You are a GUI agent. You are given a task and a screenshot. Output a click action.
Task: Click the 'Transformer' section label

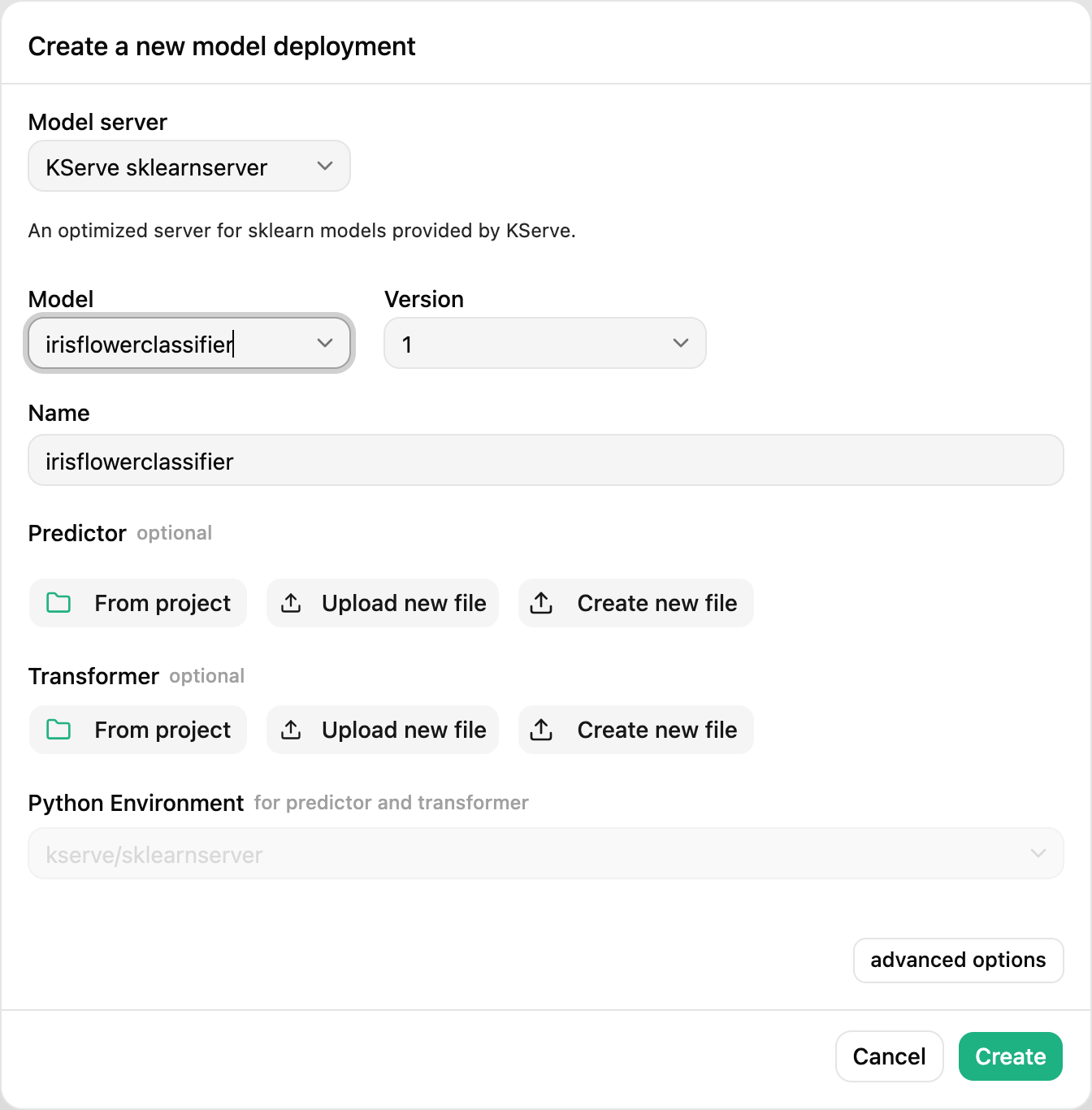point(93,676)
